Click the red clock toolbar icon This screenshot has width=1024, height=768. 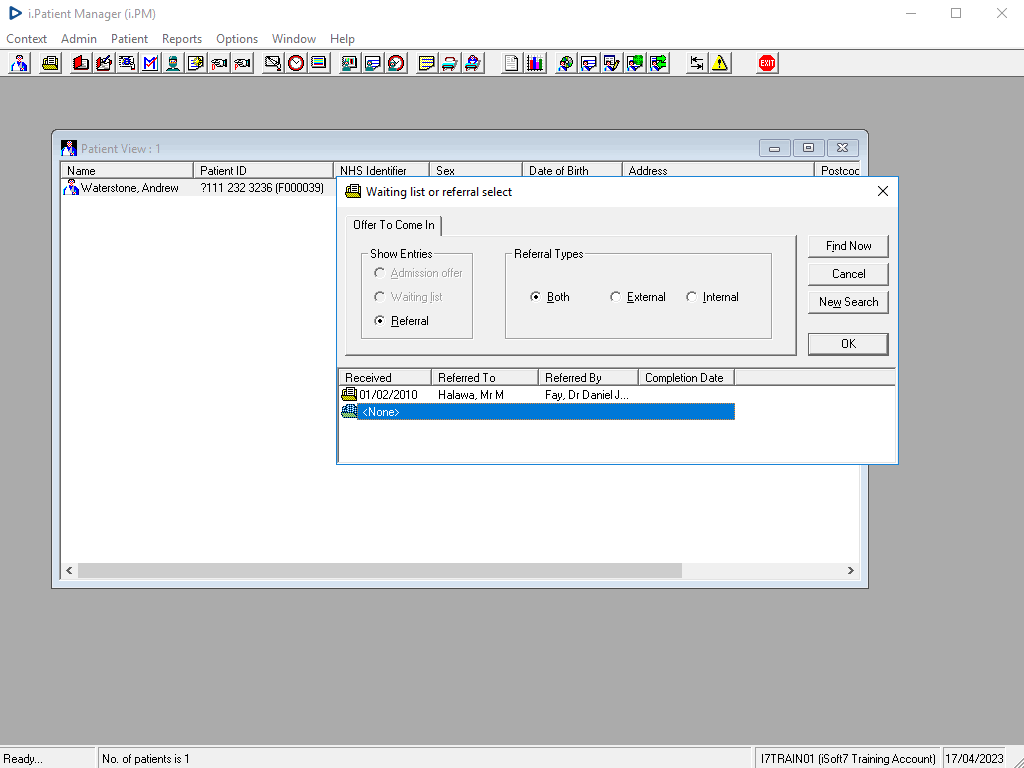[296, 63]
